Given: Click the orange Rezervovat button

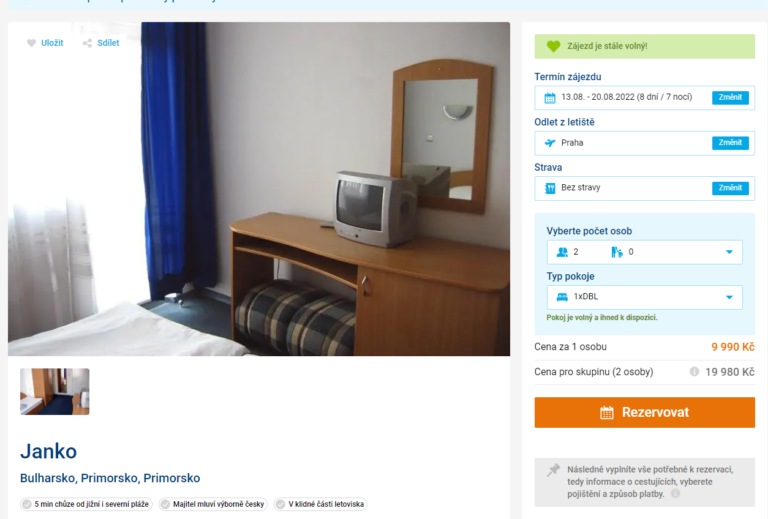Looking at the screenshot, I should click(645, 412).
